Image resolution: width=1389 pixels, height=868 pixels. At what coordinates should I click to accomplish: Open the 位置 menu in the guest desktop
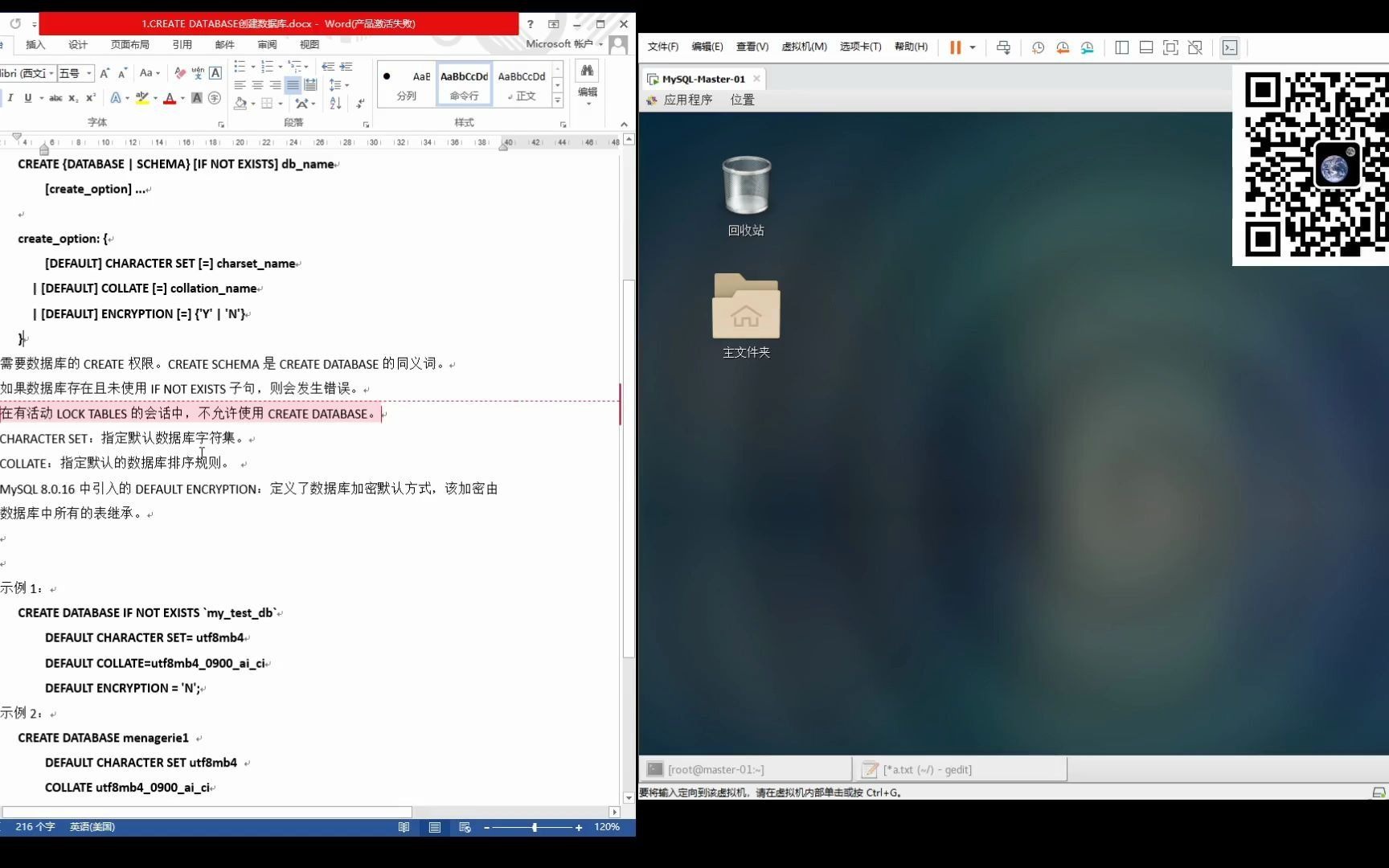point(742,100)
